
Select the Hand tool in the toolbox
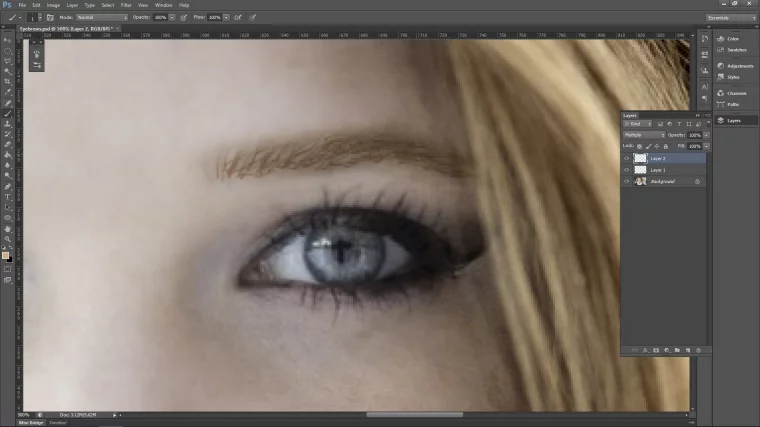click(x=7, y=228)
